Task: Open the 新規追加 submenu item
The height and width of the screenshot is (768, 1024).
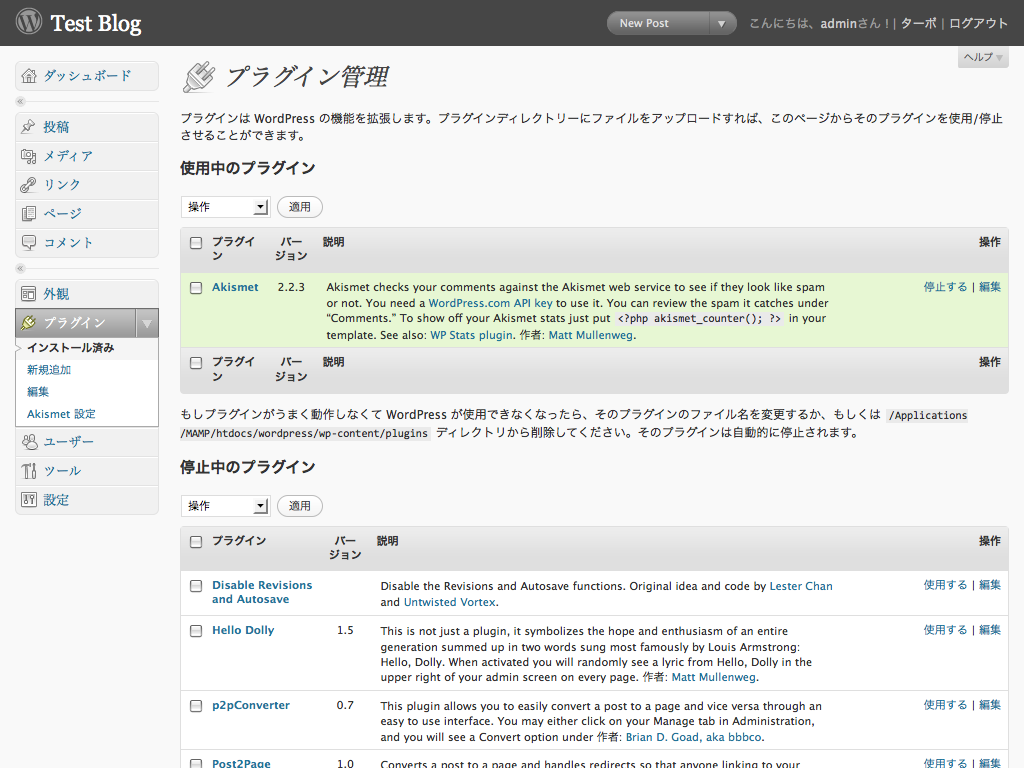Action: (49, 370)
